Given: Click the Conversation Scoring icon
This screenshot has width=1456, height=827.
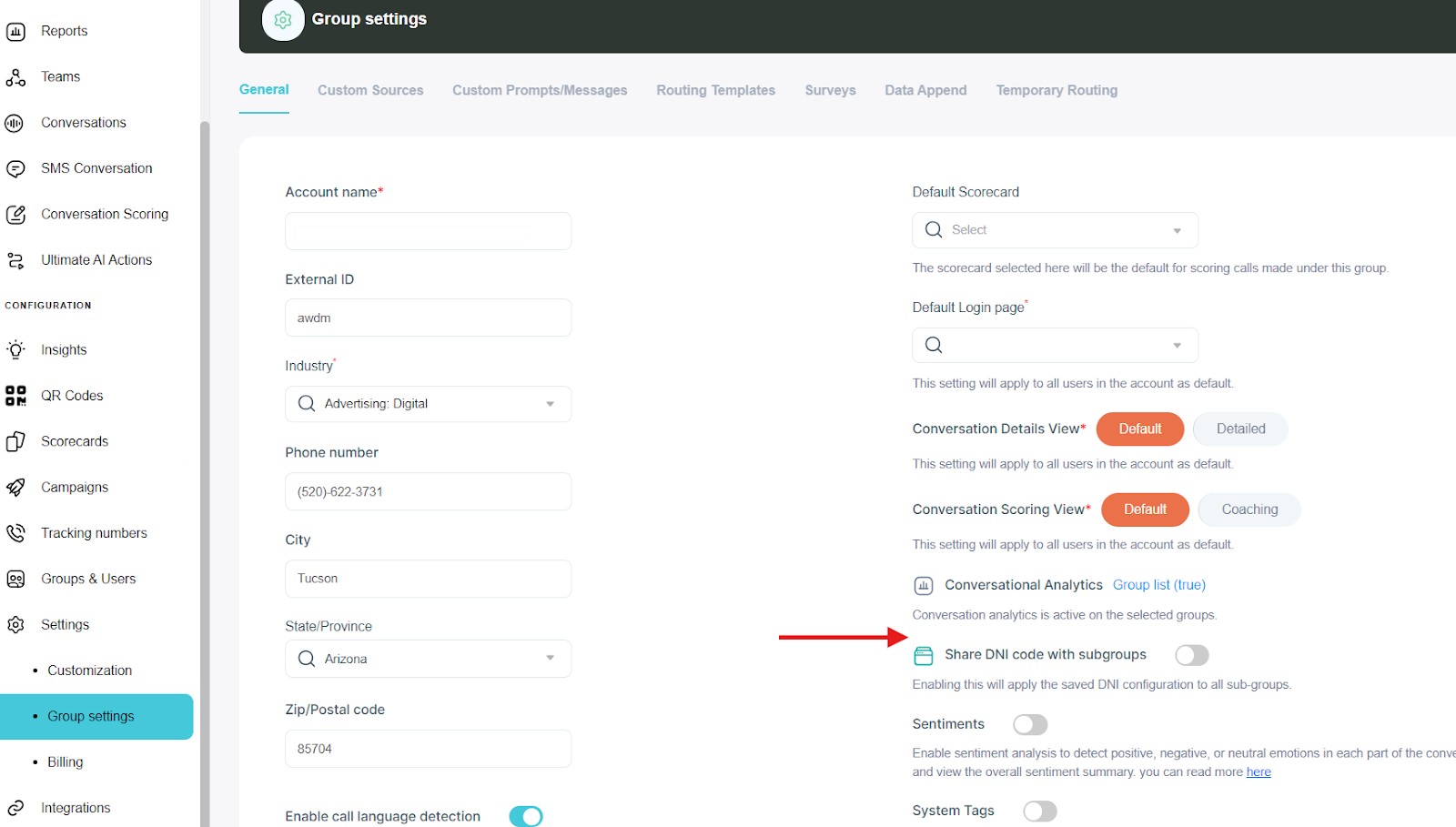Looking at the screenshot, I should (15, 215).
